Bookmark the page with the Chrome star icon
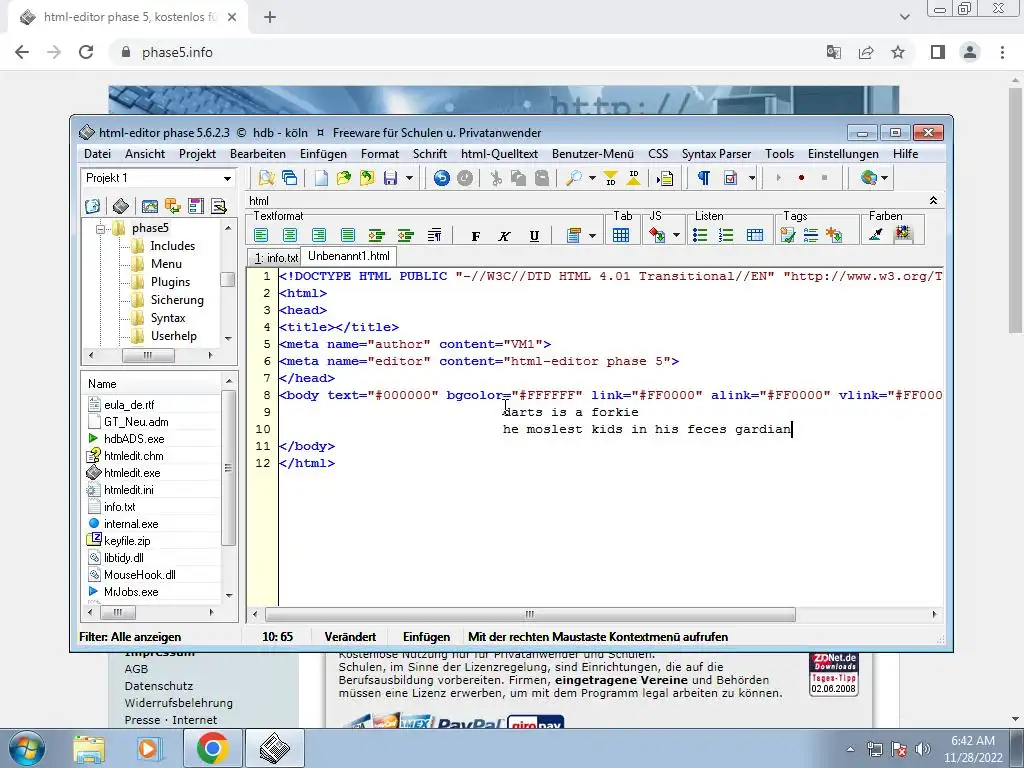Image resolution: width=1024 pixels, height=768 pixels. [x=898, y=52]
